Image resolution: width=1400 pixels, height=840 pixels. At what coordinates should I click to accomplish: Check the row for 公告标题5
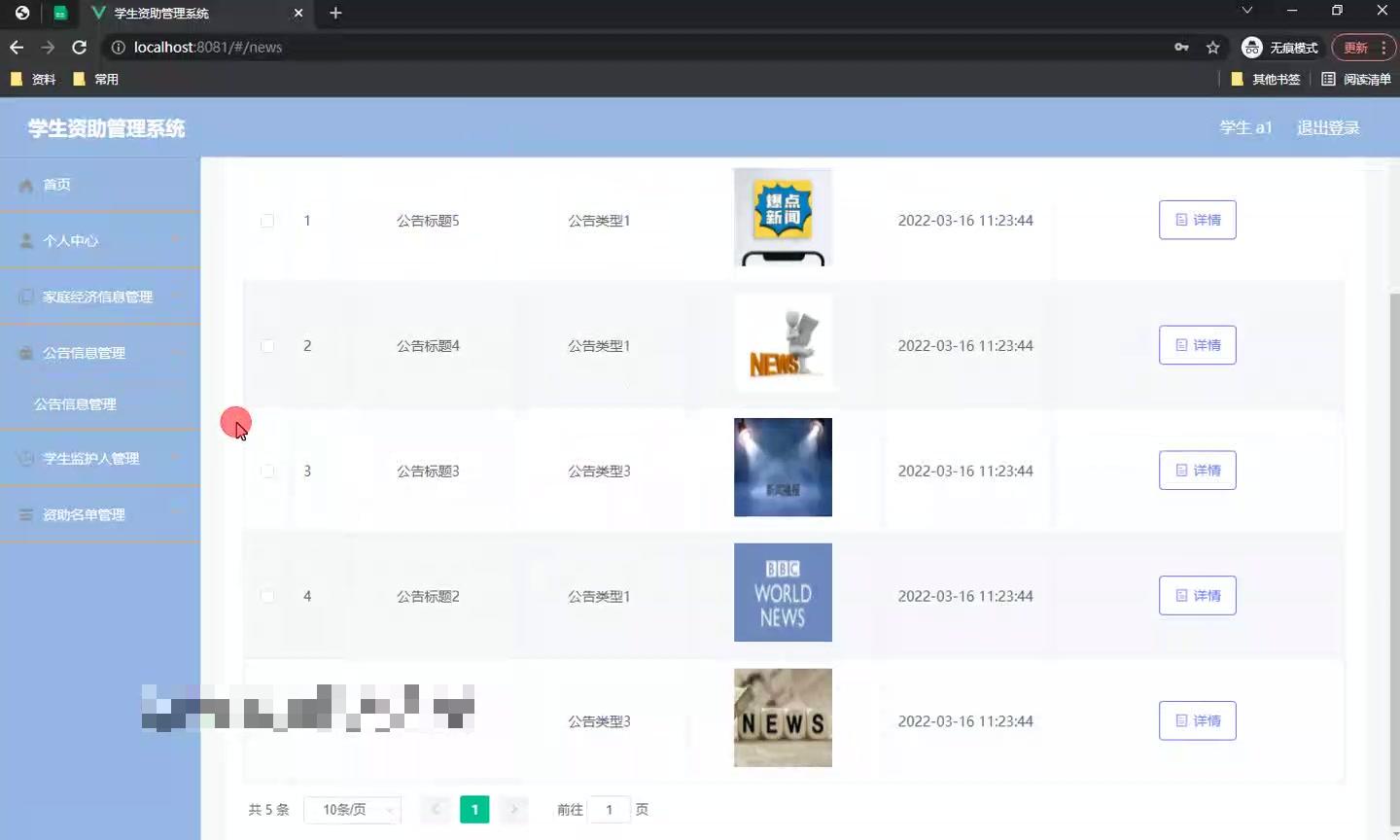pyautogui.click(x=267, y=221)
